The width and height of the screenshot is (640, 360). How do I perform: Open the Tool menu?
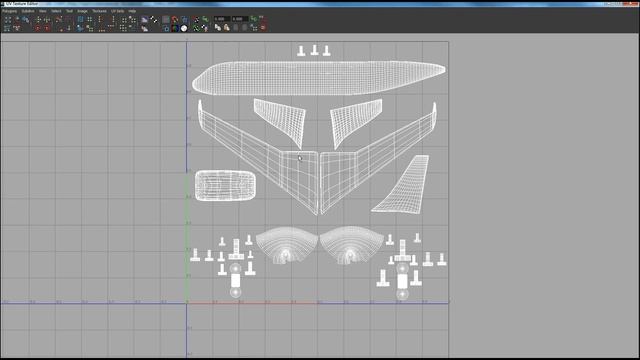coord(69,11)
